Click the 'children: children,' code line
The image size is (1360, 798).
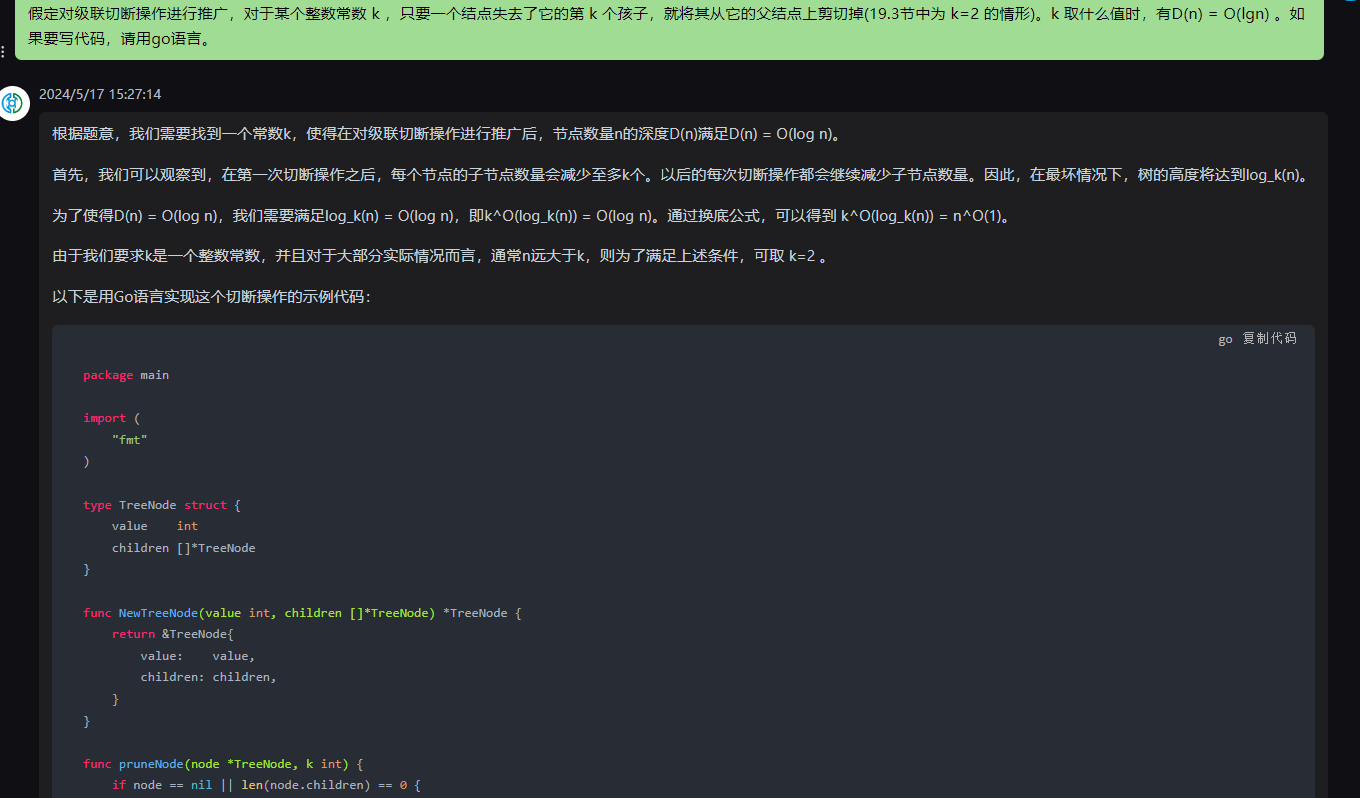pos(208,677)
